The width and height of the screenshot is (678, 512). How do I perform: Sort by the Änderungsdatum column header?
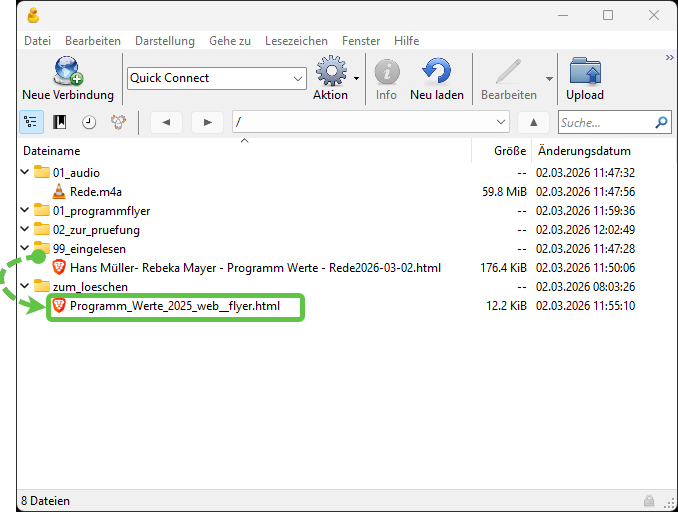tap(584, 151)
